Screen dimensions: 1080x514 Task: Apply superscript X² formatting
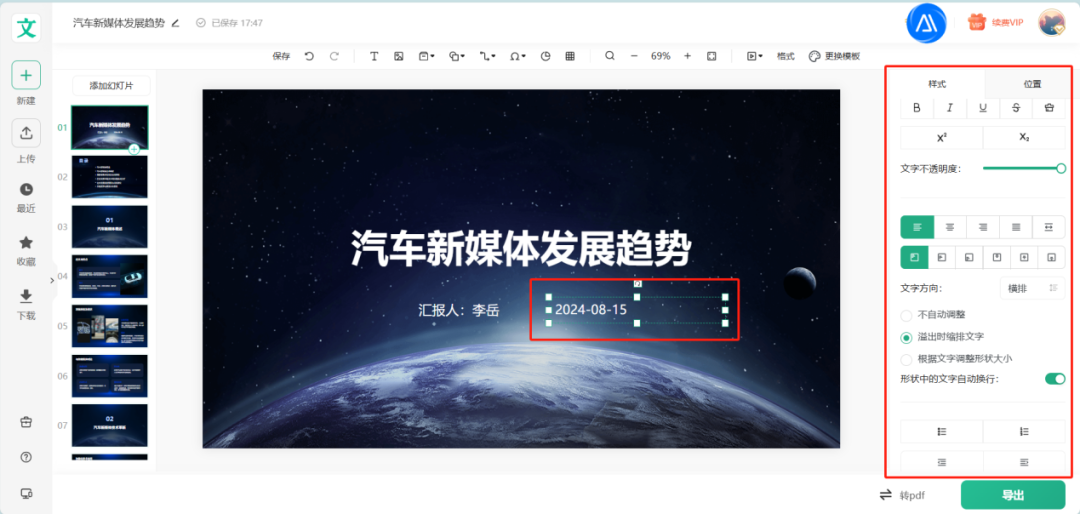coord(942,138)
